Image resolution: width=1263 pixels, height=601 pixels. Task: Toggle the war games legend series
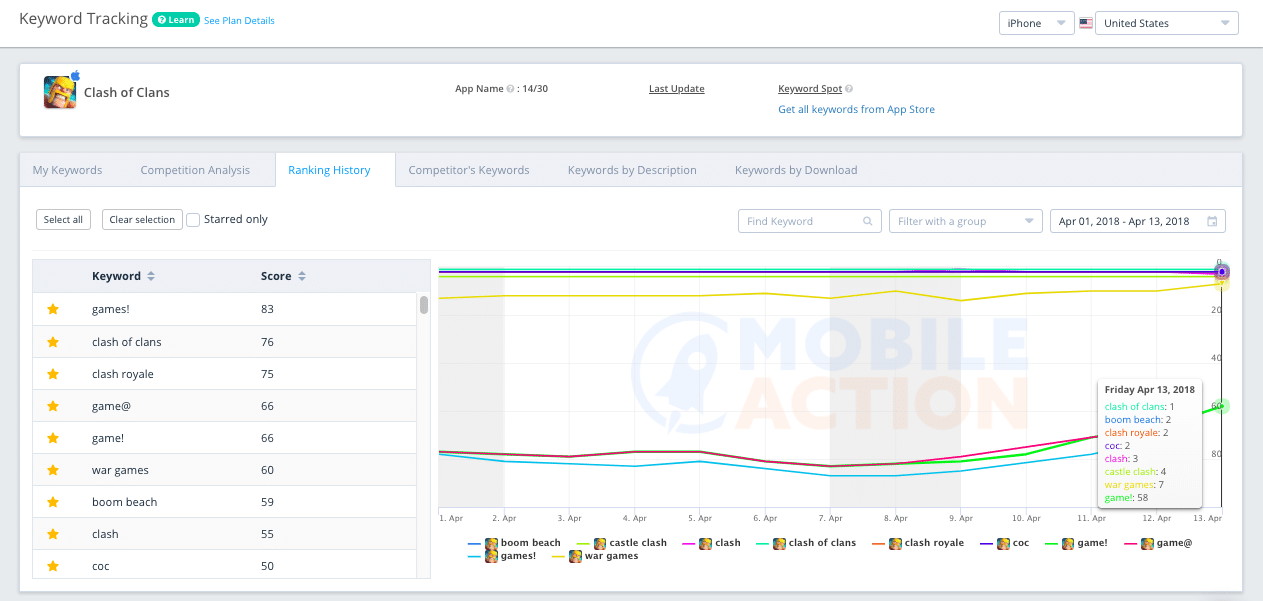(x=594, y=556)
